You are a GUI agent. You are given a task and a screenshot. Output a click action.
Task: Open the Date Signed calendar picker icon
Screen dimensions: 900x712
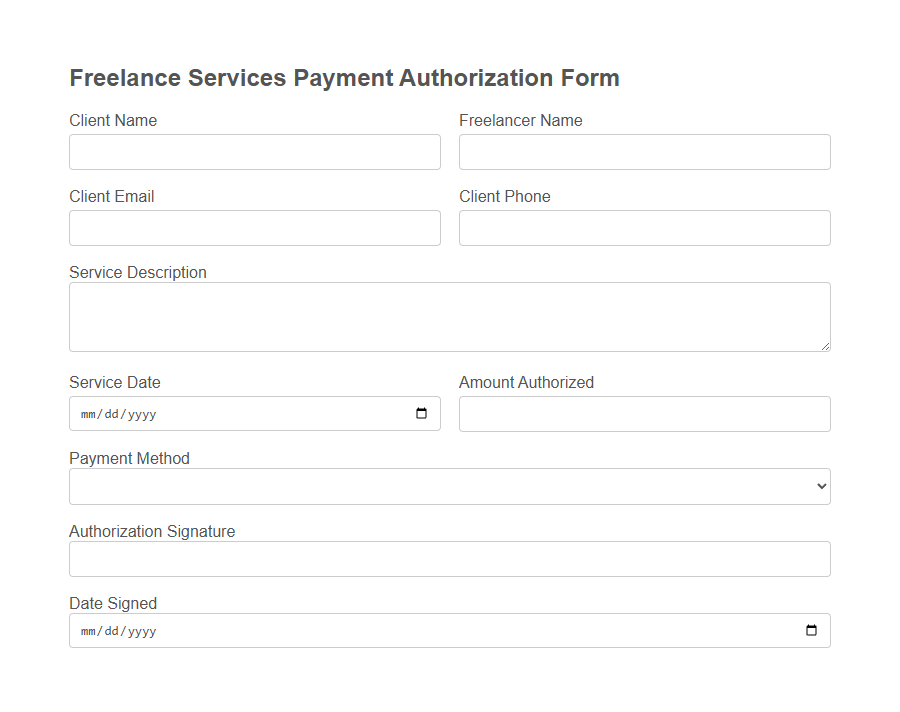tap(812, 630)
